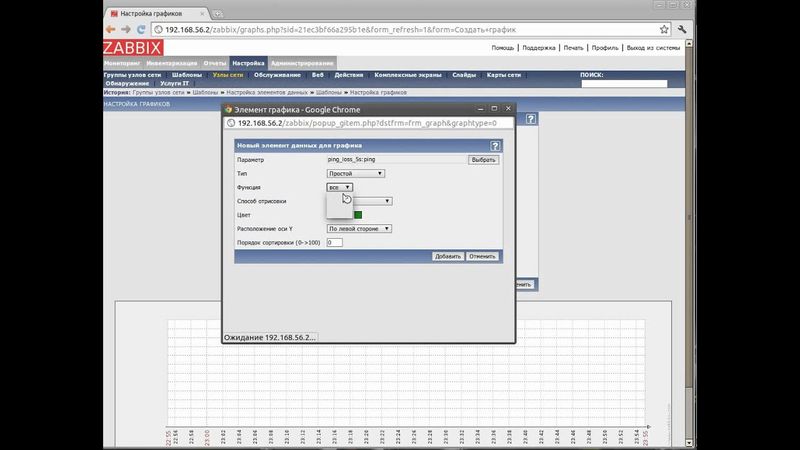This screenshot has width=800, height=450.
Task: Click the Профиль link in top bar
Action: point(603,48)
